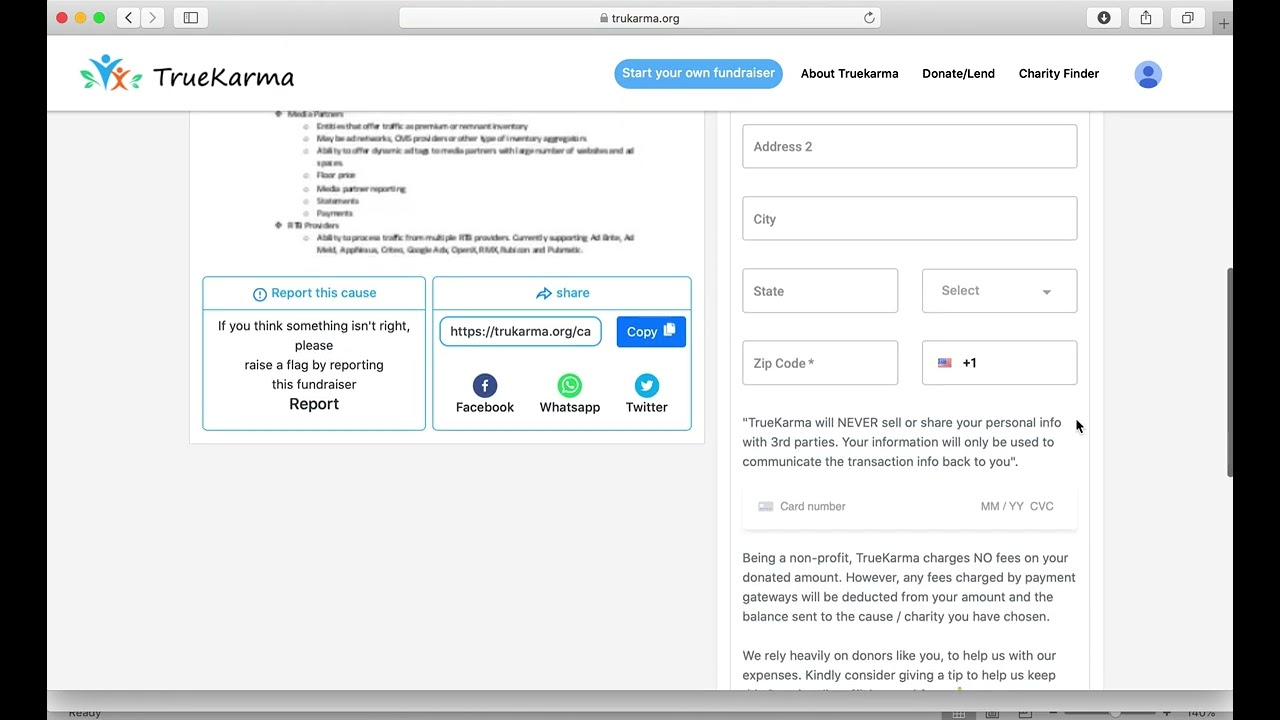Click the info icon beside Report this cause

[x=260, y=294]
